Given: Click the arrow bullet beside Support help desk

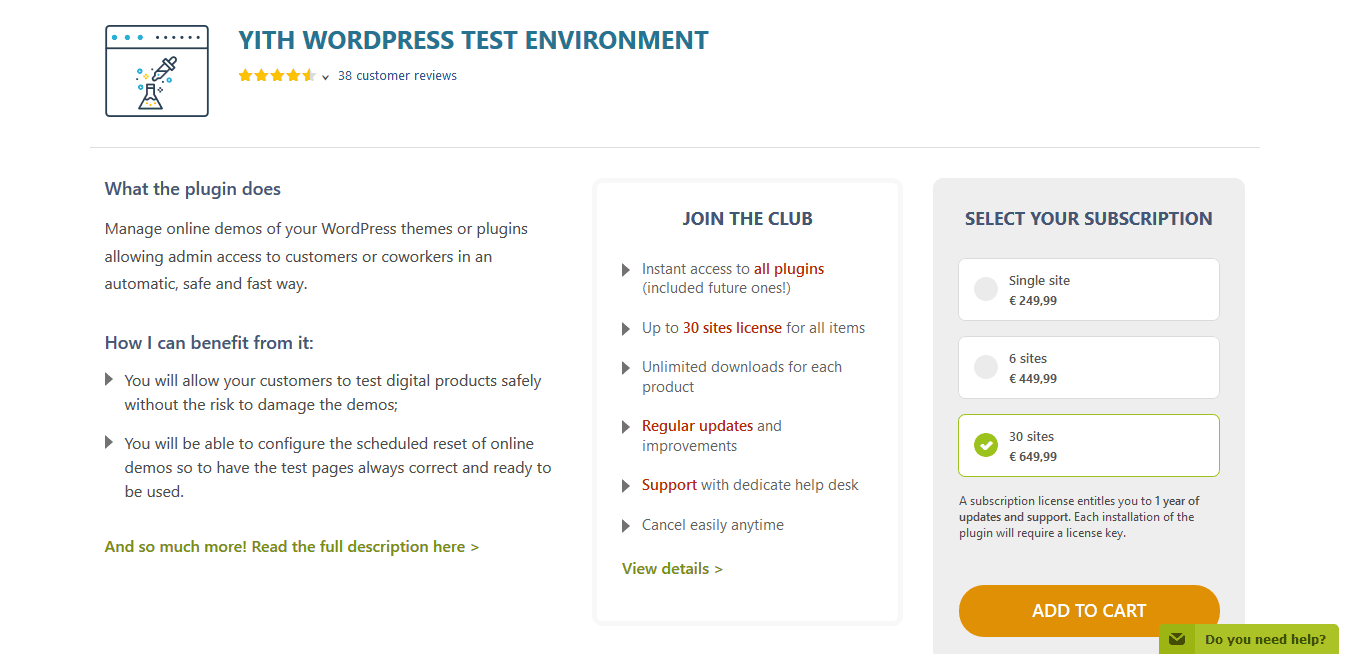Looking at the screenshot, I should 626,486.
